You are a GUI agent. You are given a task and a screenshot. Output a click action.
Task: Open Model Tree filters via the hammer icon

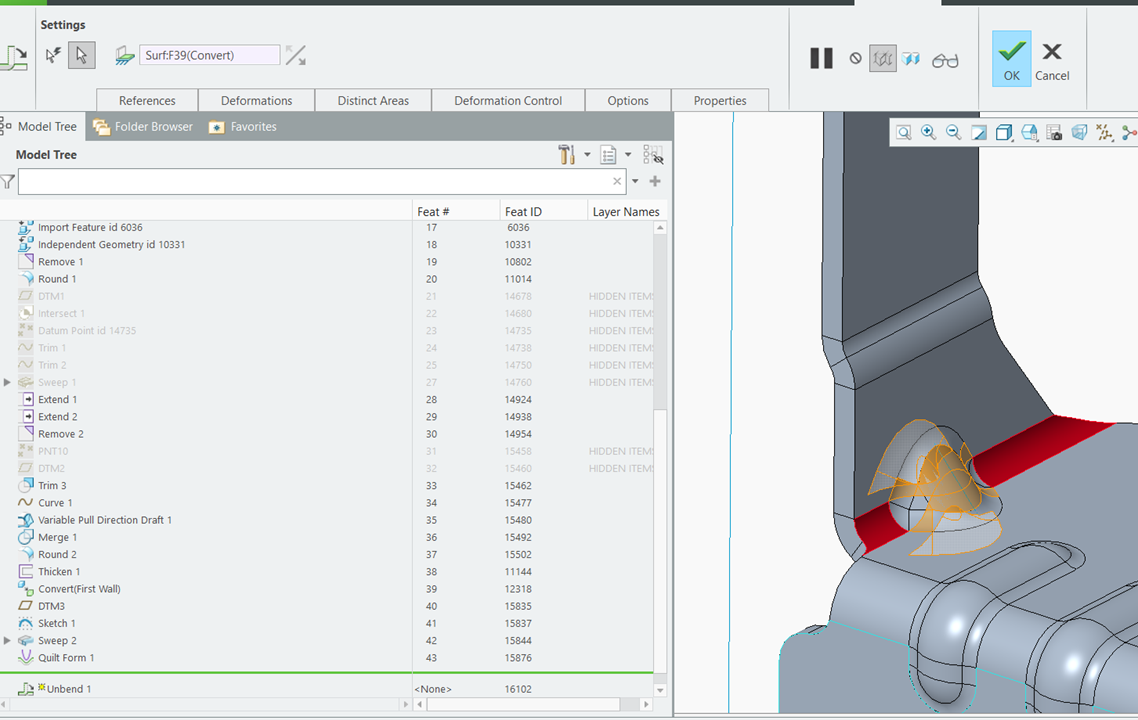coord(565,155)
